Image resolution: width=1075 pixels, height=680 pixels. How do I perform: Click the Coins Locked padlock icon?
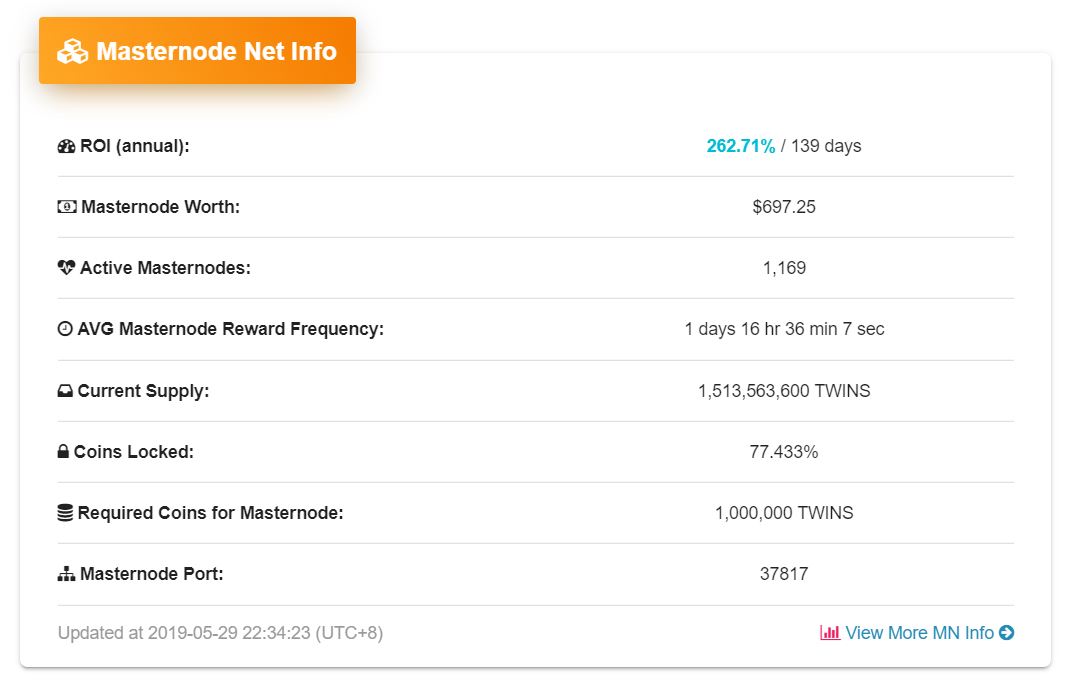(x=64, y=452)
